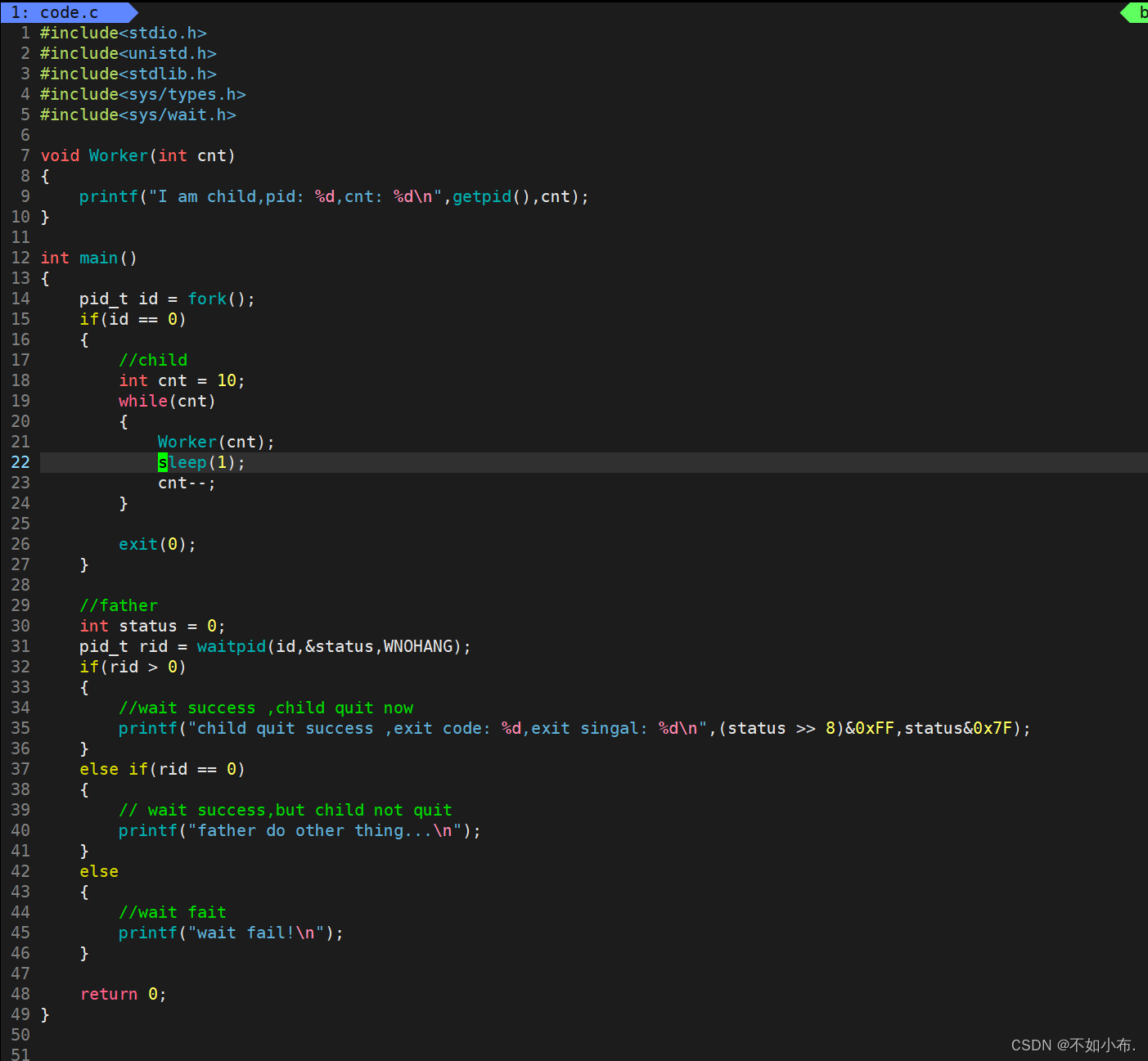Click 'else if(rid == 0)' line
Viewport: 1148px width, 1061px height.
[162, 769]
